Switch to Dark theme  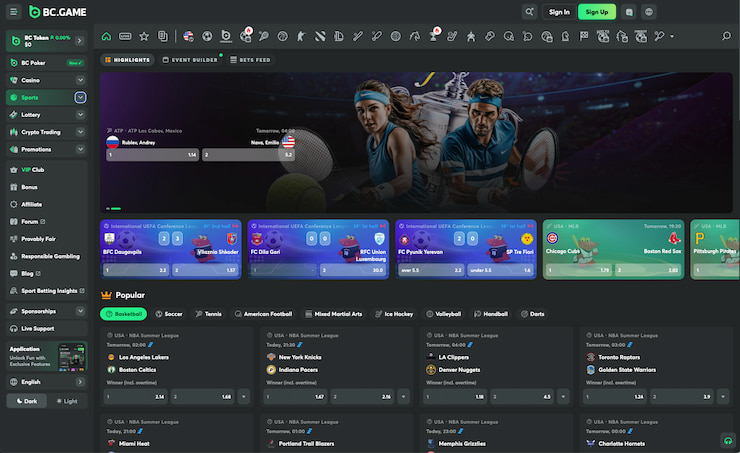pyautogui.click(x=27, y=401)
